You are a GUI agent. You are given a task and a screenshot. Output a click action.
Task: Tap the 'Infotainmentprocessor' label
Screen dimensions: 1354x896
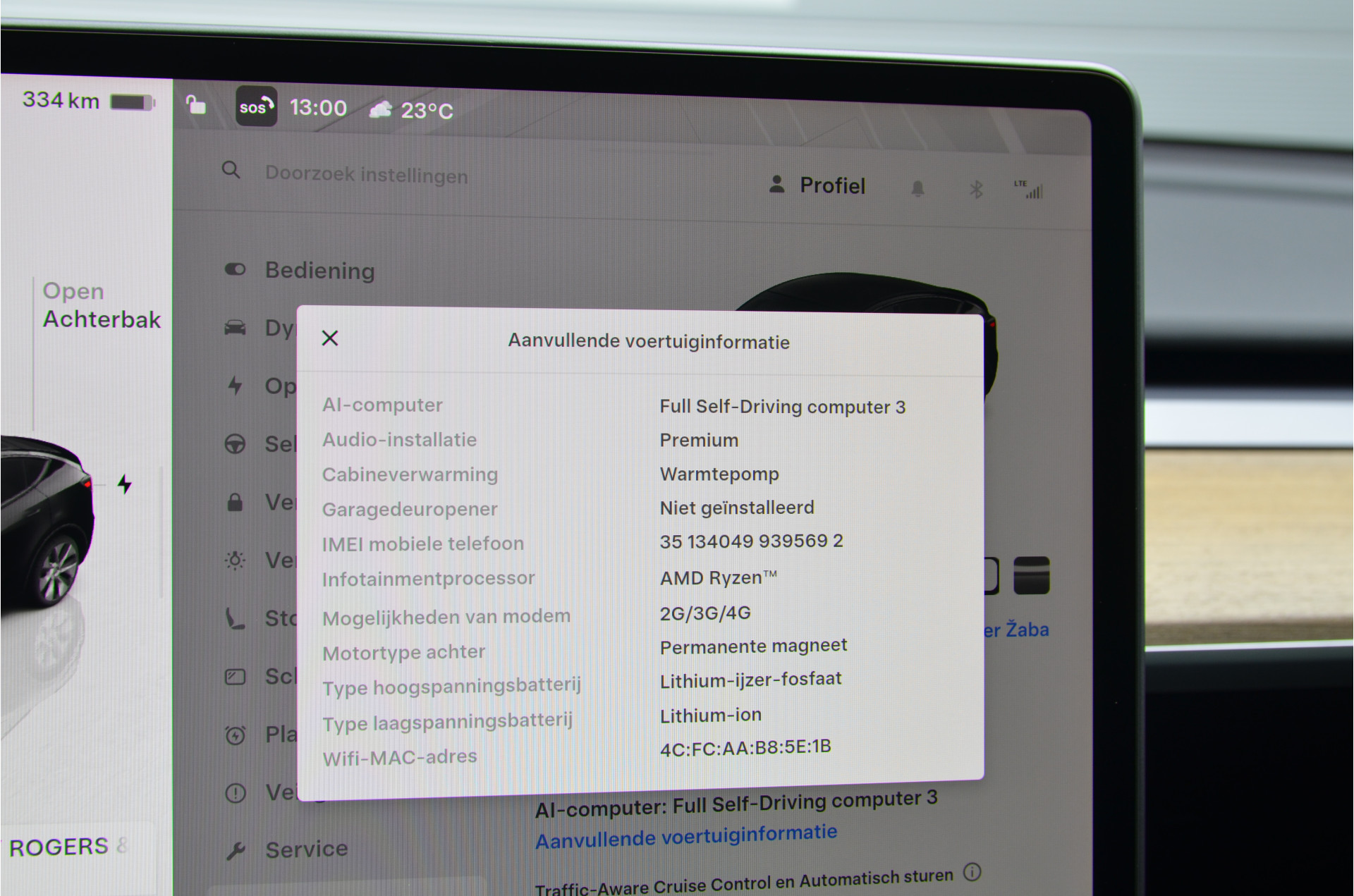429,579
